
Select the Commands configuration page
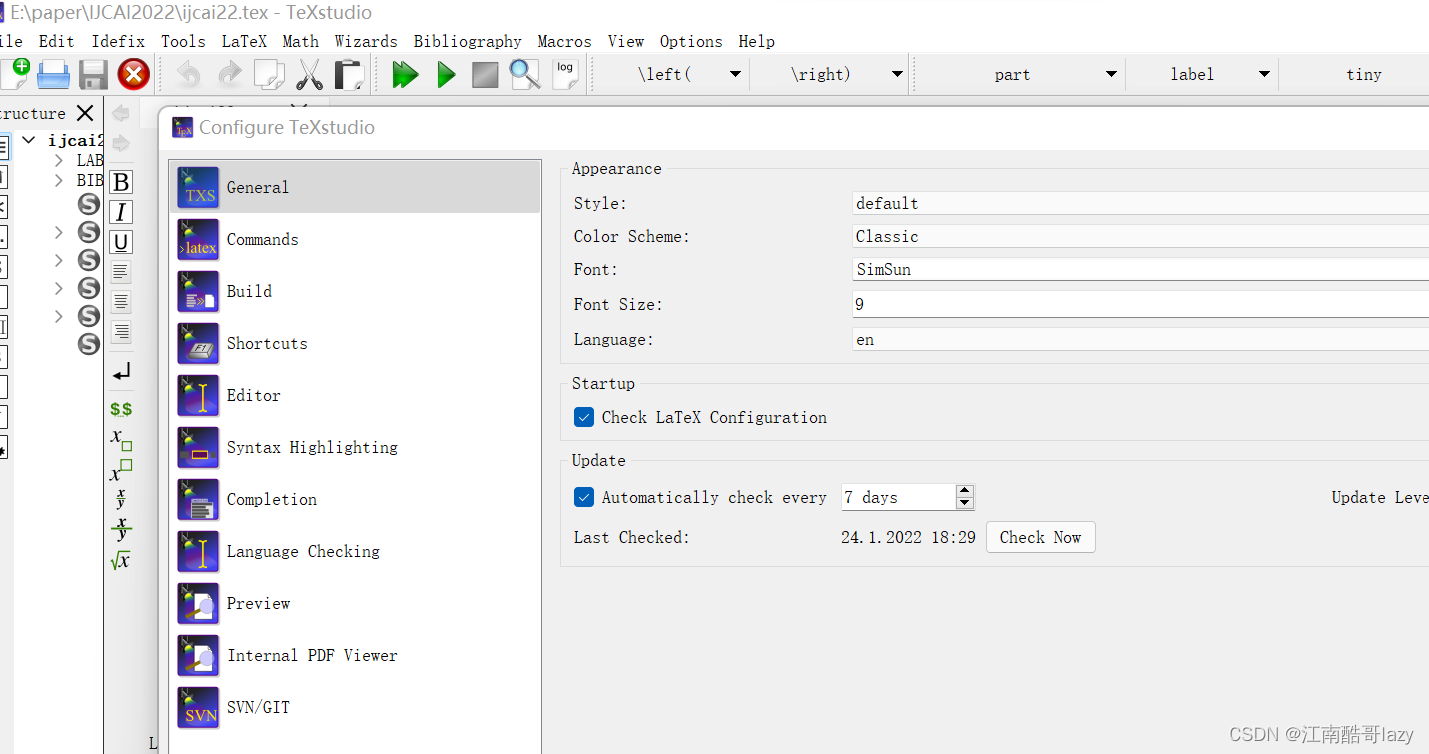[355, 239]
